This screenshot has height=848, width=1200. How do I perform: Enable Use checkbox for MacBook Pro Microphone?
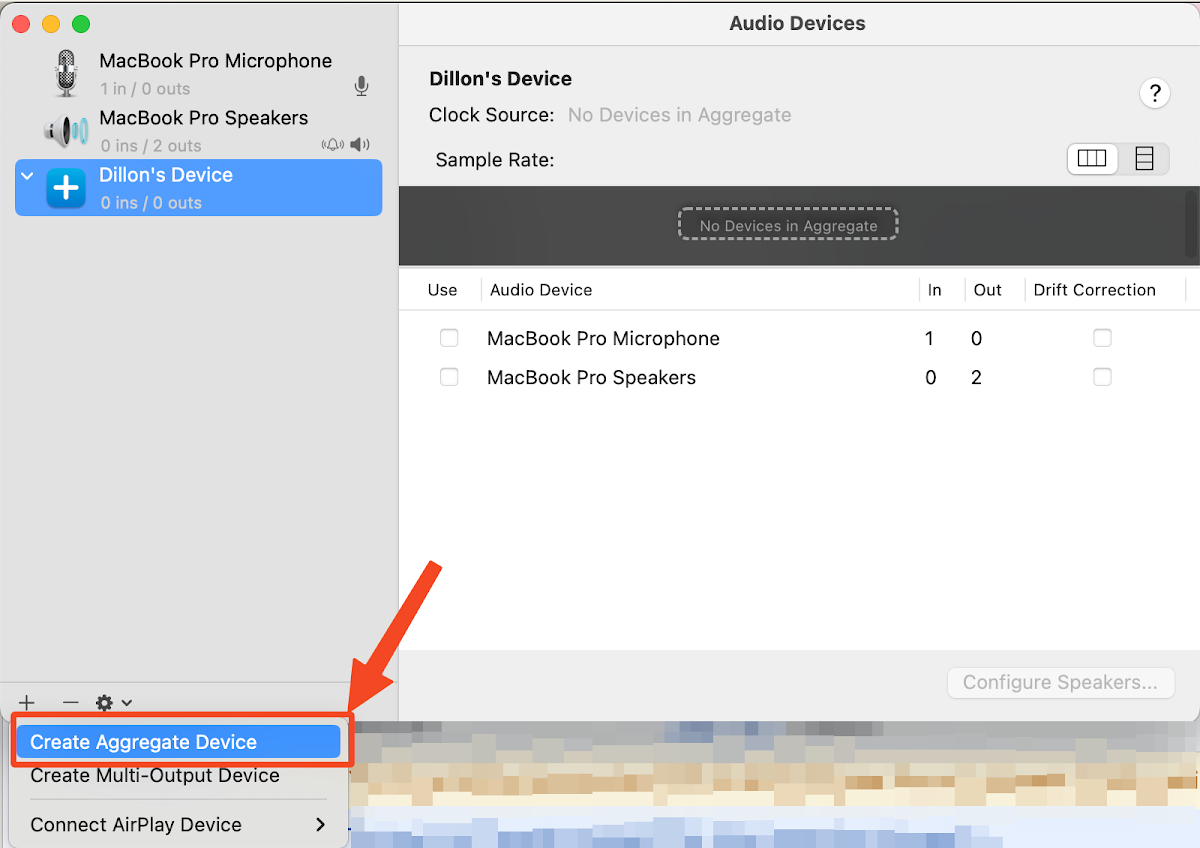(x=449, y=338)
